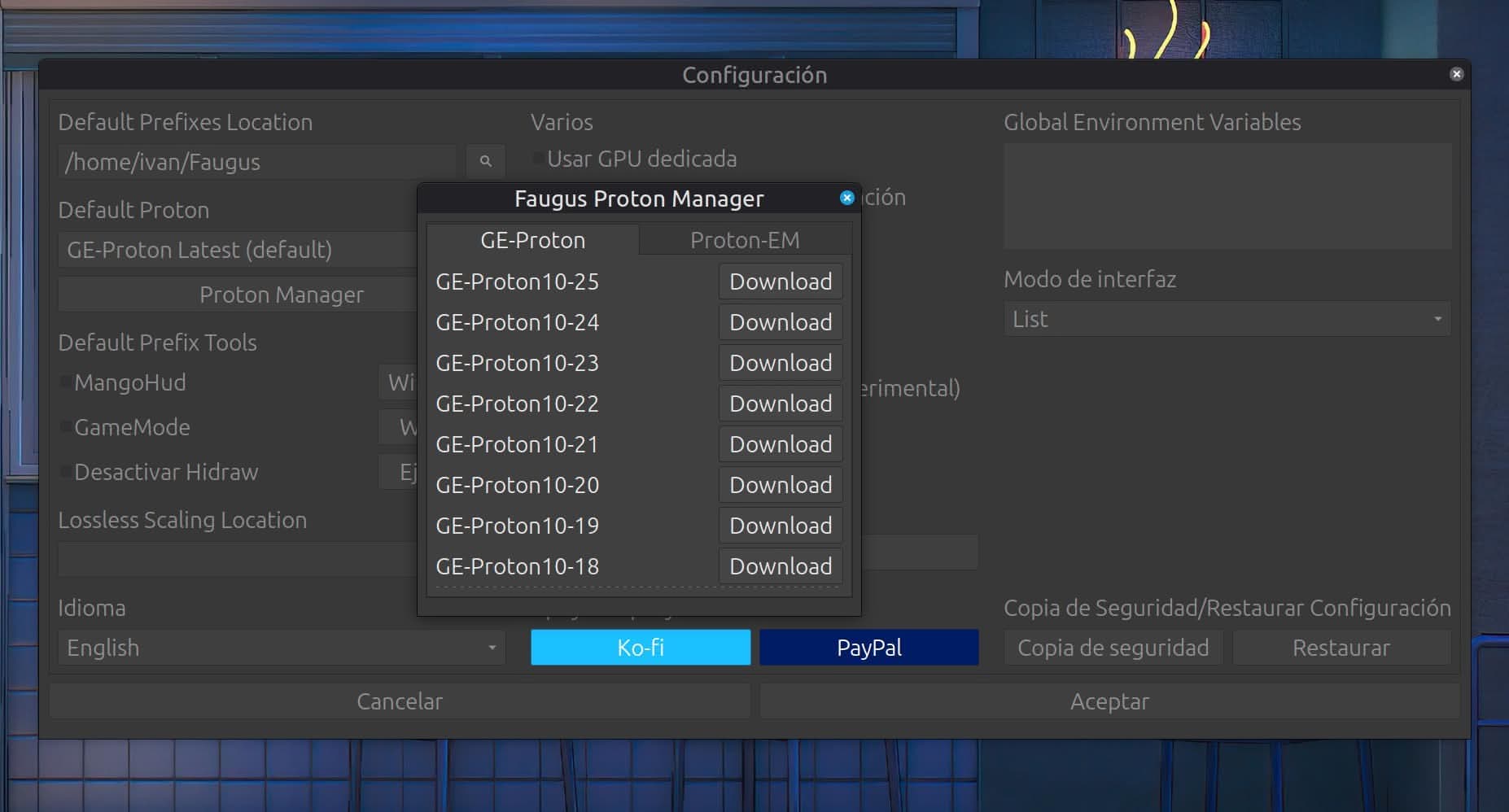This screenshot has height=812, width=1509.
Task: Switch to the Proton-EM tab
Action: click(746, 239)
